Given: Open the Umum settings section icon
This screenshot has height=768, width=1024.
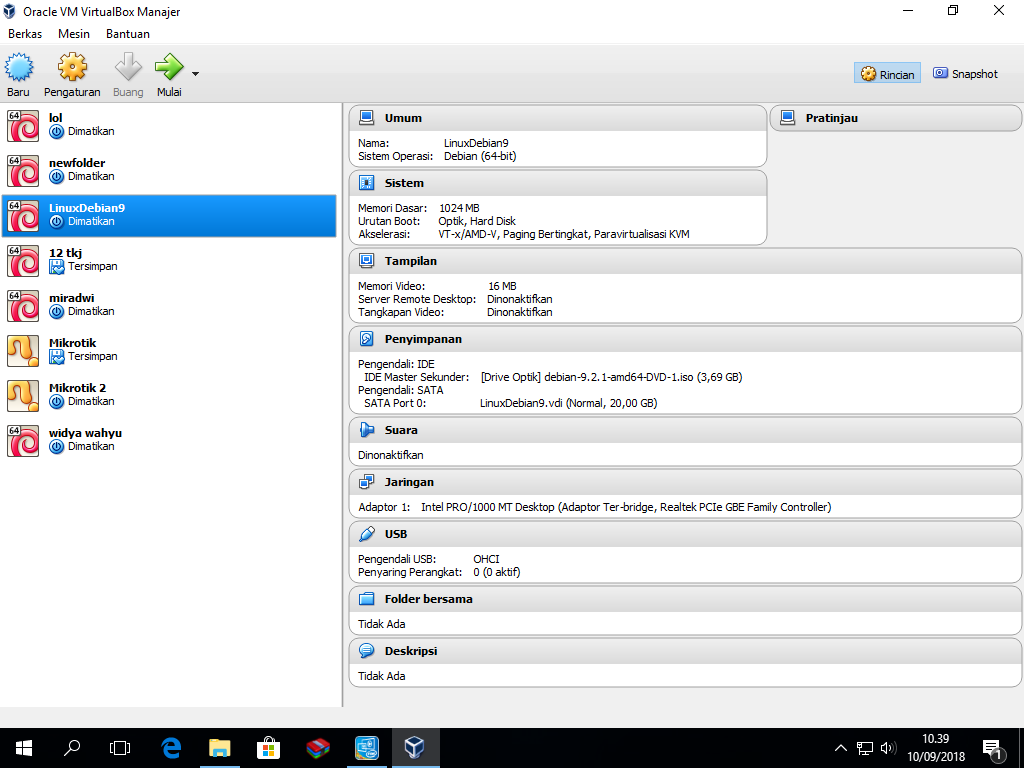Looking at the screenshot, I should tap(363, 117).
